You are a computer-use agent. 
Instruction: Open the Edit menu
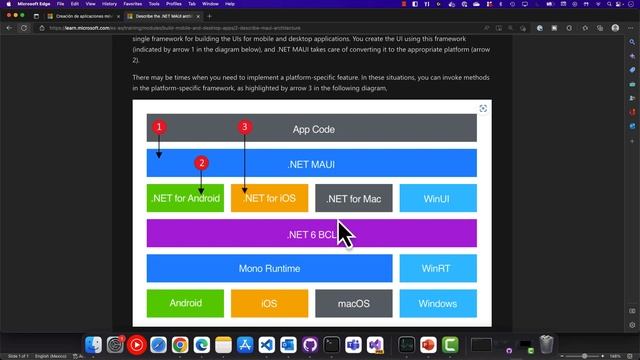pyautogui.click(x=75, y=4)
